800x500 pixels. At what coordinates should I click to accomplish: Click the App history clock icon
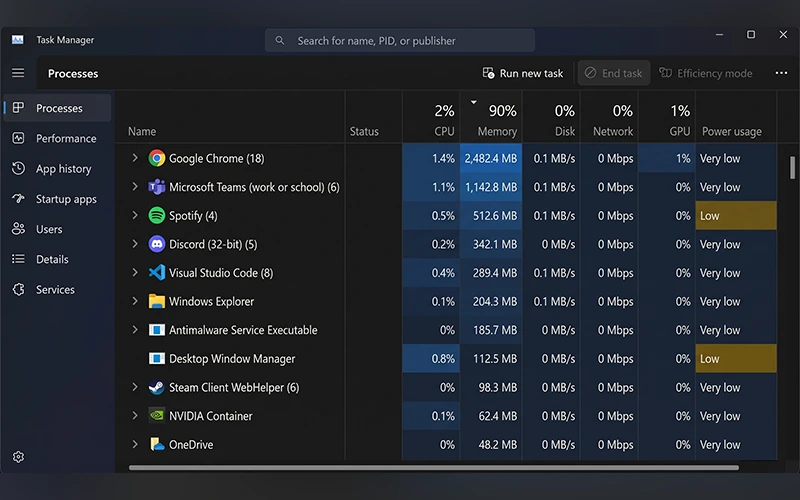coord(18,168)
